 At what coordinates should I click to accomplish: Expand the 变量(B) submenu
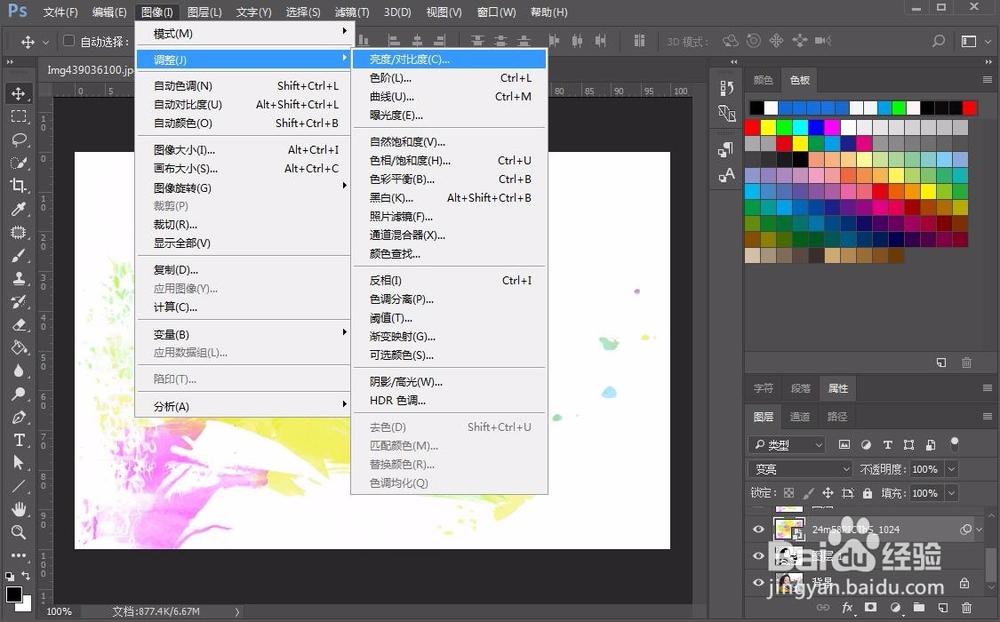243,334
